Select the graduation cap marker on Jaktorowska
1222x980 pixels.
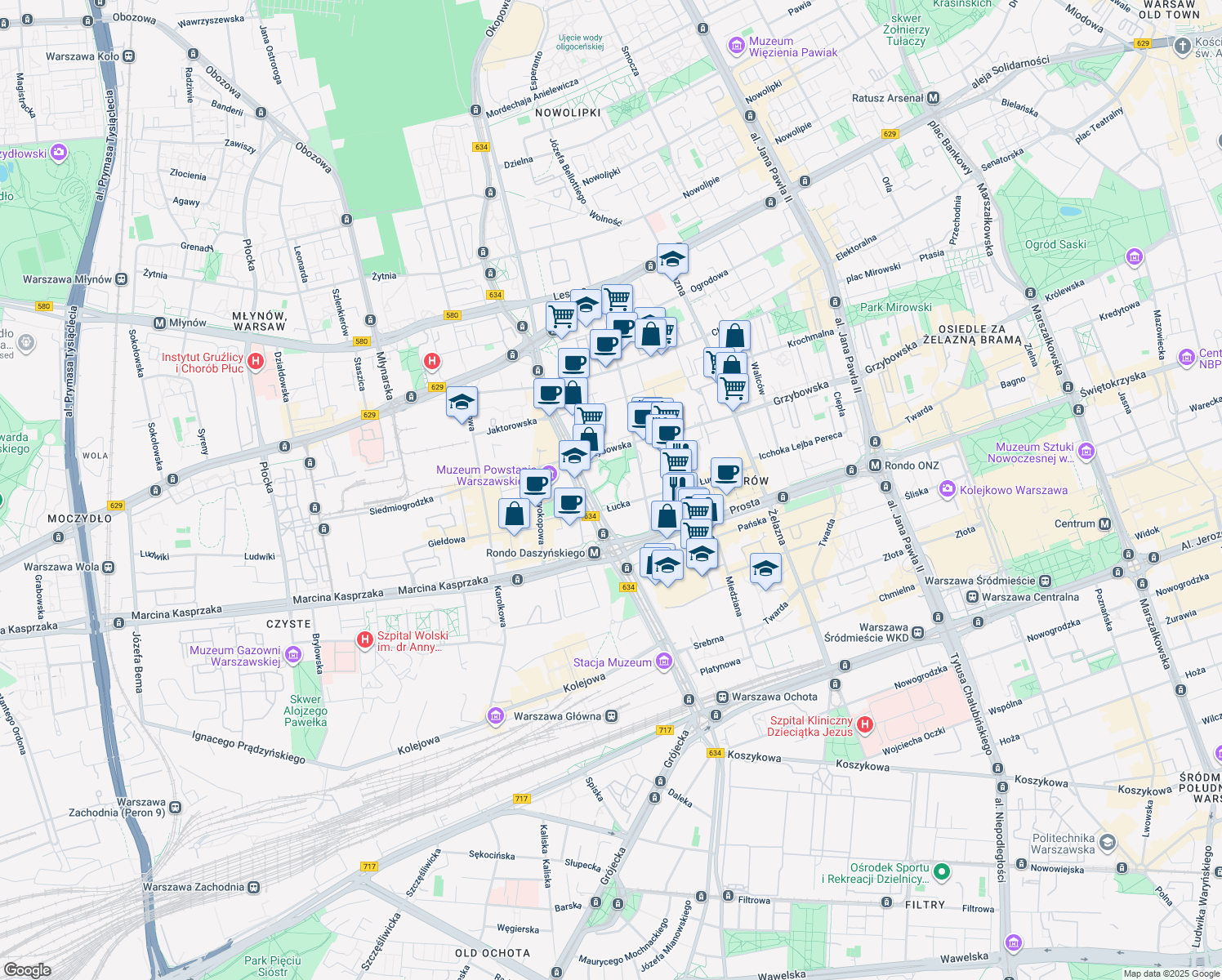click(462, 402)
